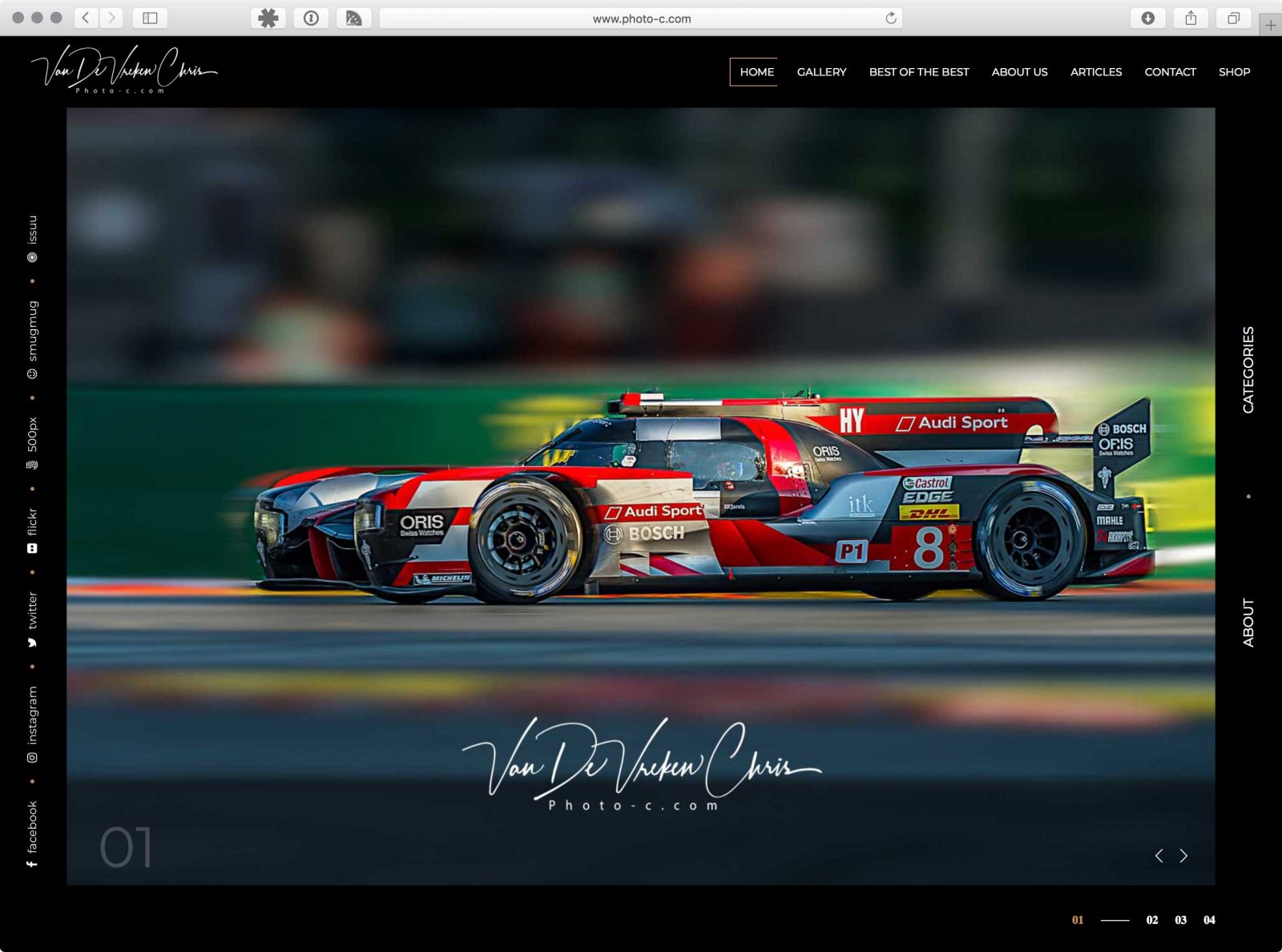The width and height of the screenshot is (1282, 952).
Task: Open the puzzle-piece extension button
Action: coord(268,18)
